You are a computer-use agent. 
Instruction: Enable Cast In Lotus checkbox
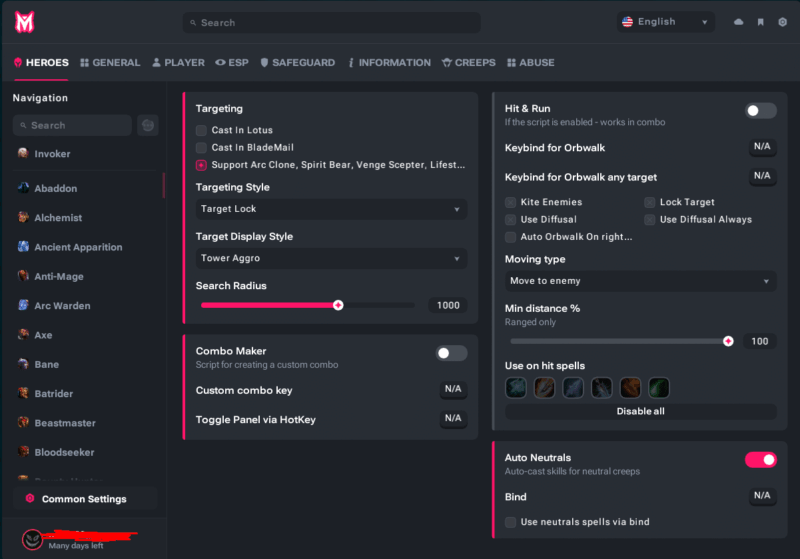pyautogui.click(x=201, y=130)
